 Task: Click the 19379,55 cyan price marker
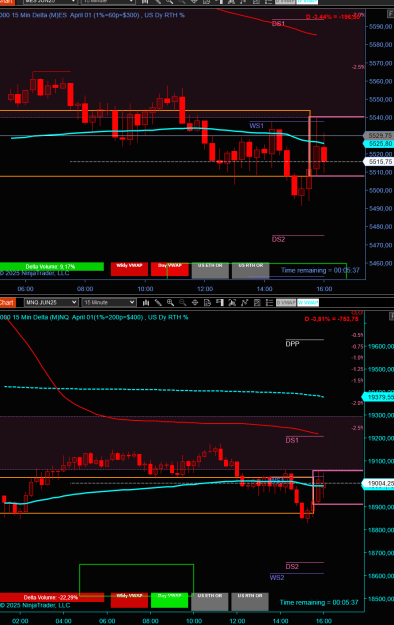378,397
